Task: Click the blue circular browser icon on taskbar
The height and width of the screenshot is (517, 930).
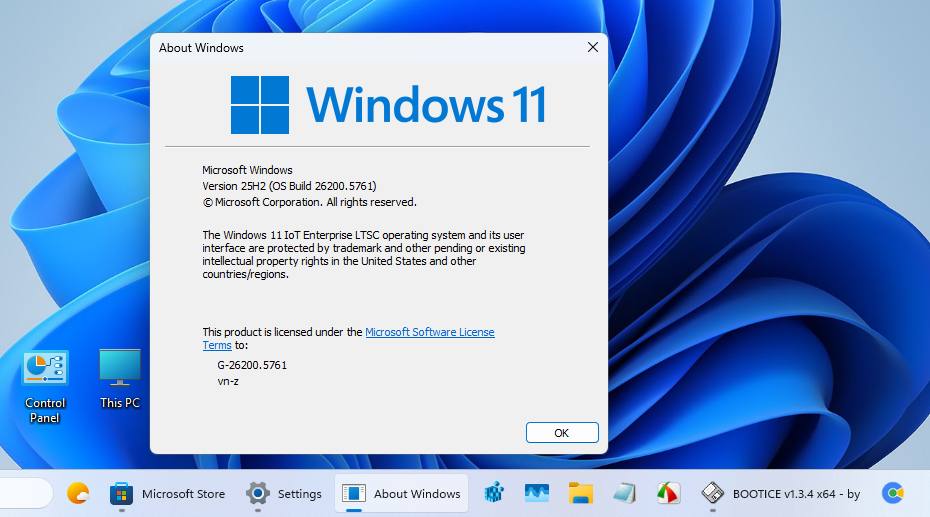Action: (893, 493)
